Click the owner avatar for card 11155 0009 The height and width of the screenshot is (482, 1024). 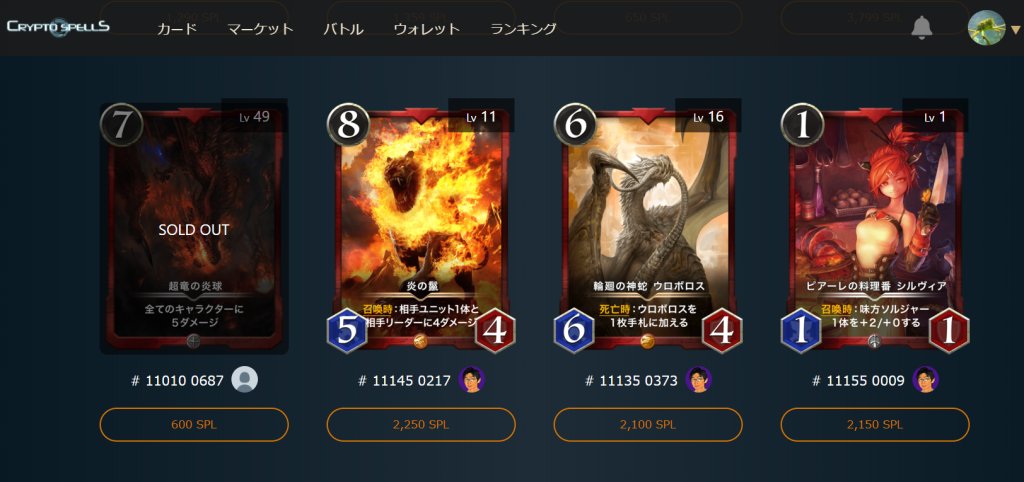pyautogui.click(x=925, y=379)
